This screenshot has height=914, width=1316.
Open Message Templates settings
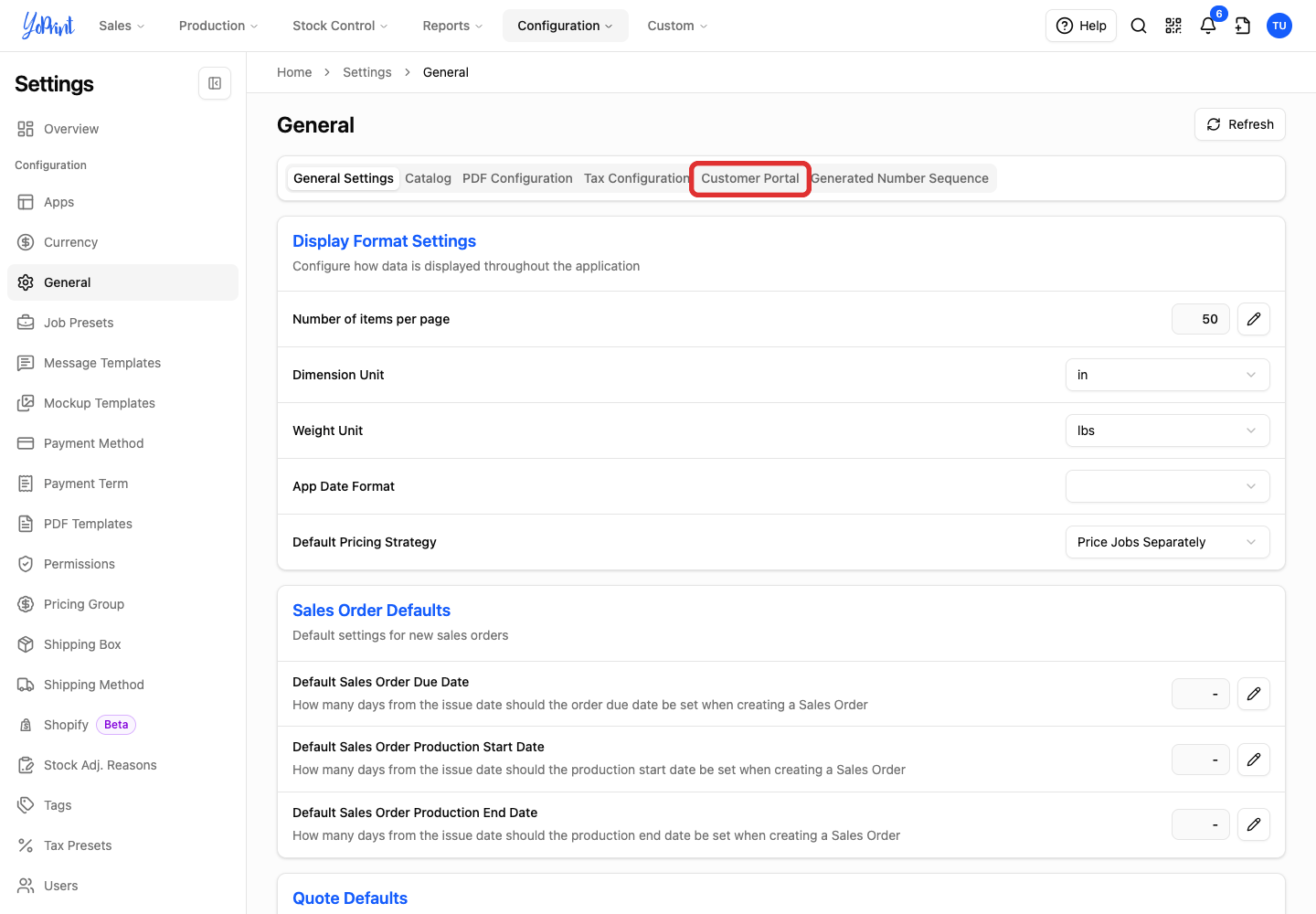pos(122,363)
